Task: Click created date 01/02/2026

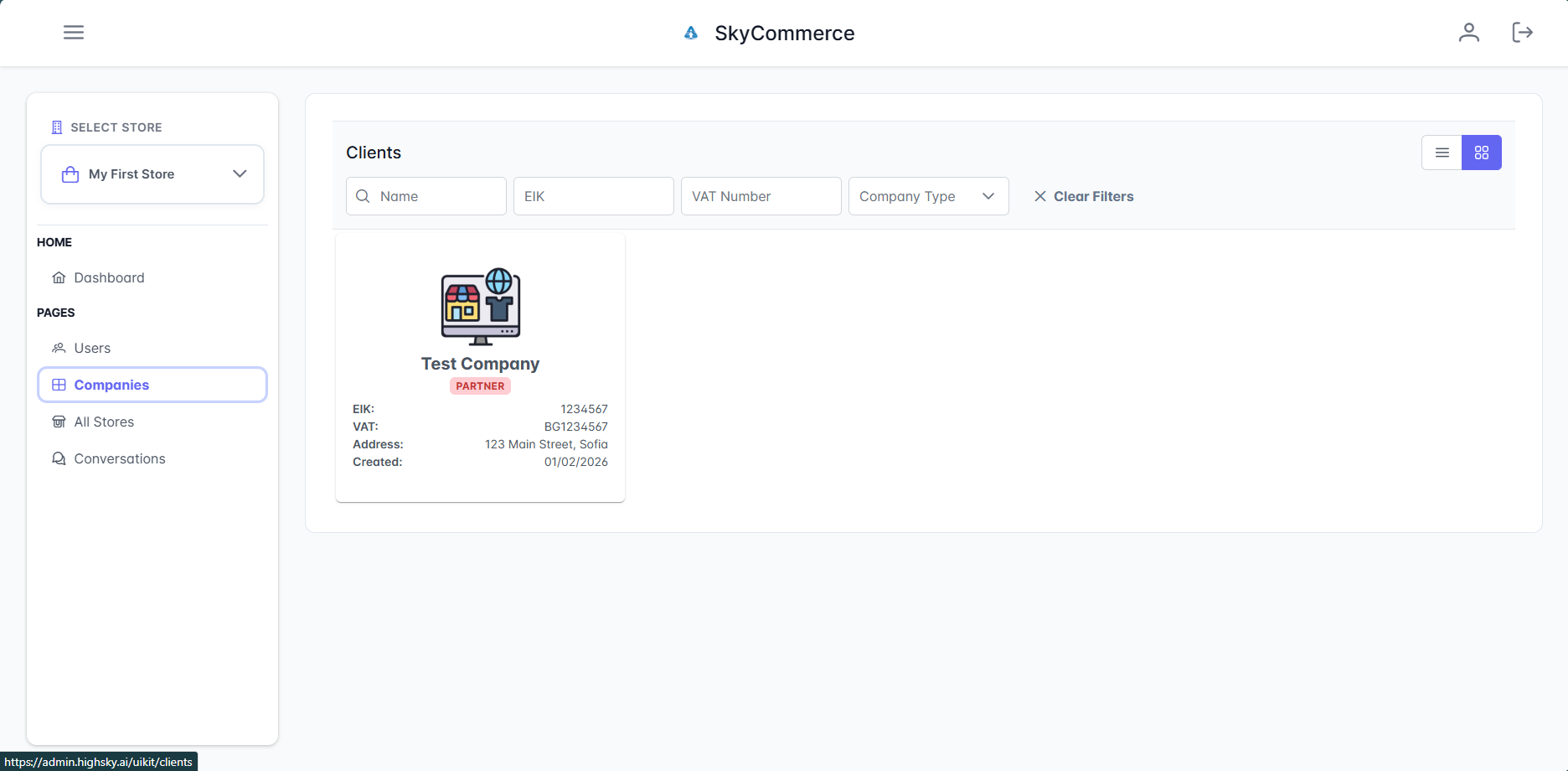Action: [x=576, y=462]
